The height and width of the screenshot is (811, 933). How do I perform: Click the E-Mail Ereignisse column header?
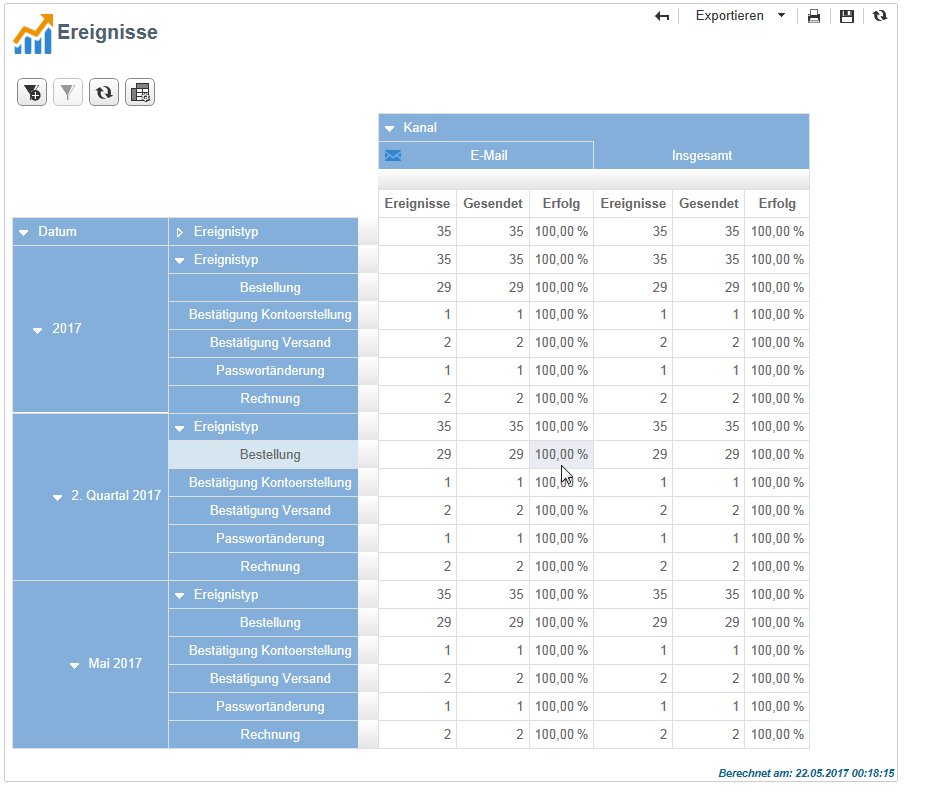(x=417, y=203)
